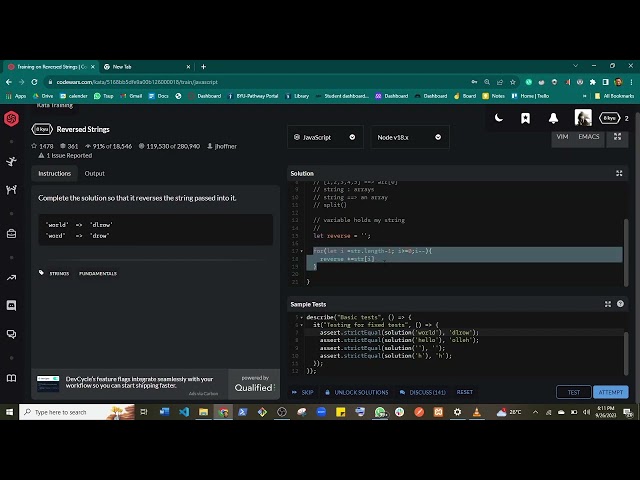Open the Discord sidebar icon
Image resolution: width=640 pixels, height=480 pixels.
point(11,305)
